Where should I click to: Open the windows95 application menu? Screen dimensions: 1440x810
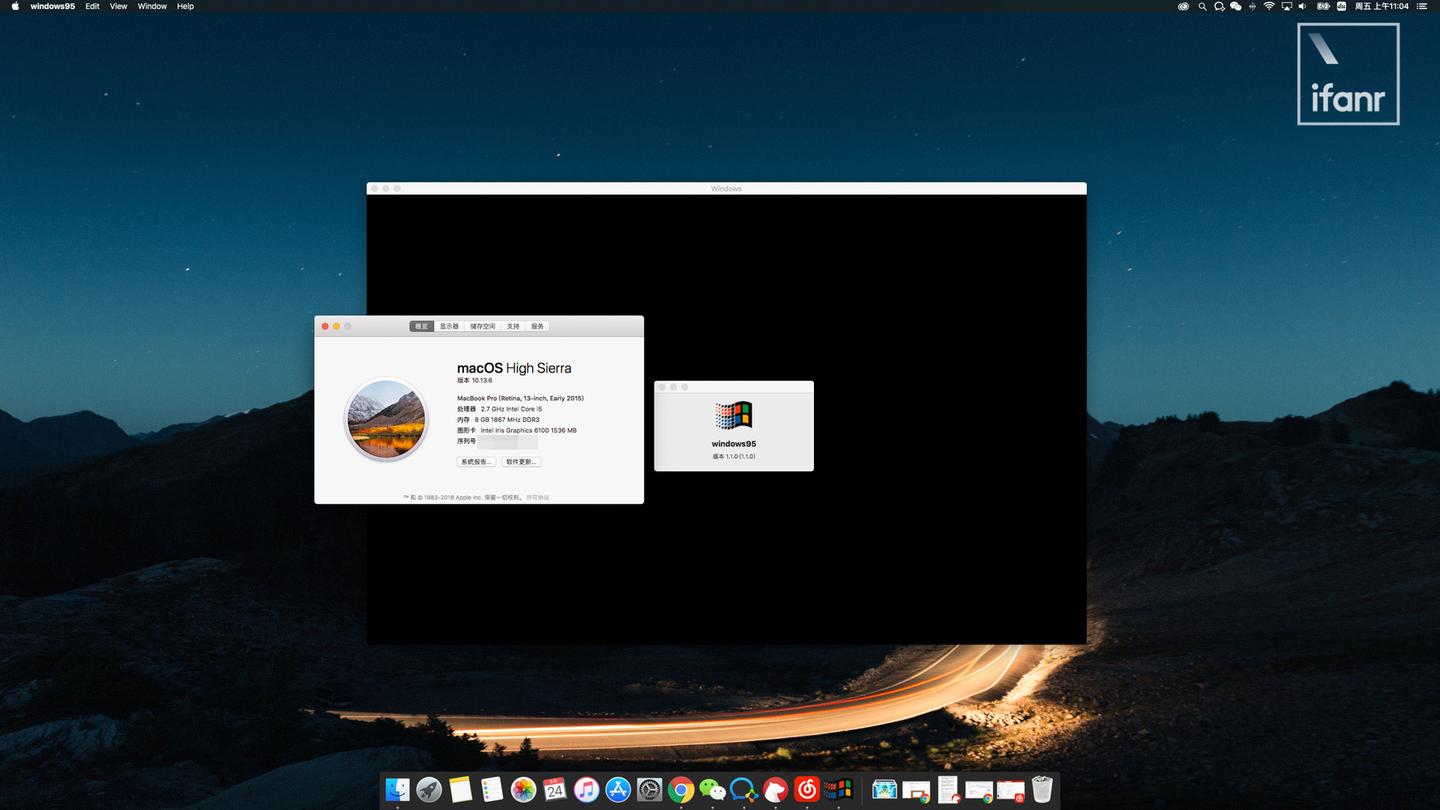pyautogui.click(x=52, y=6)
